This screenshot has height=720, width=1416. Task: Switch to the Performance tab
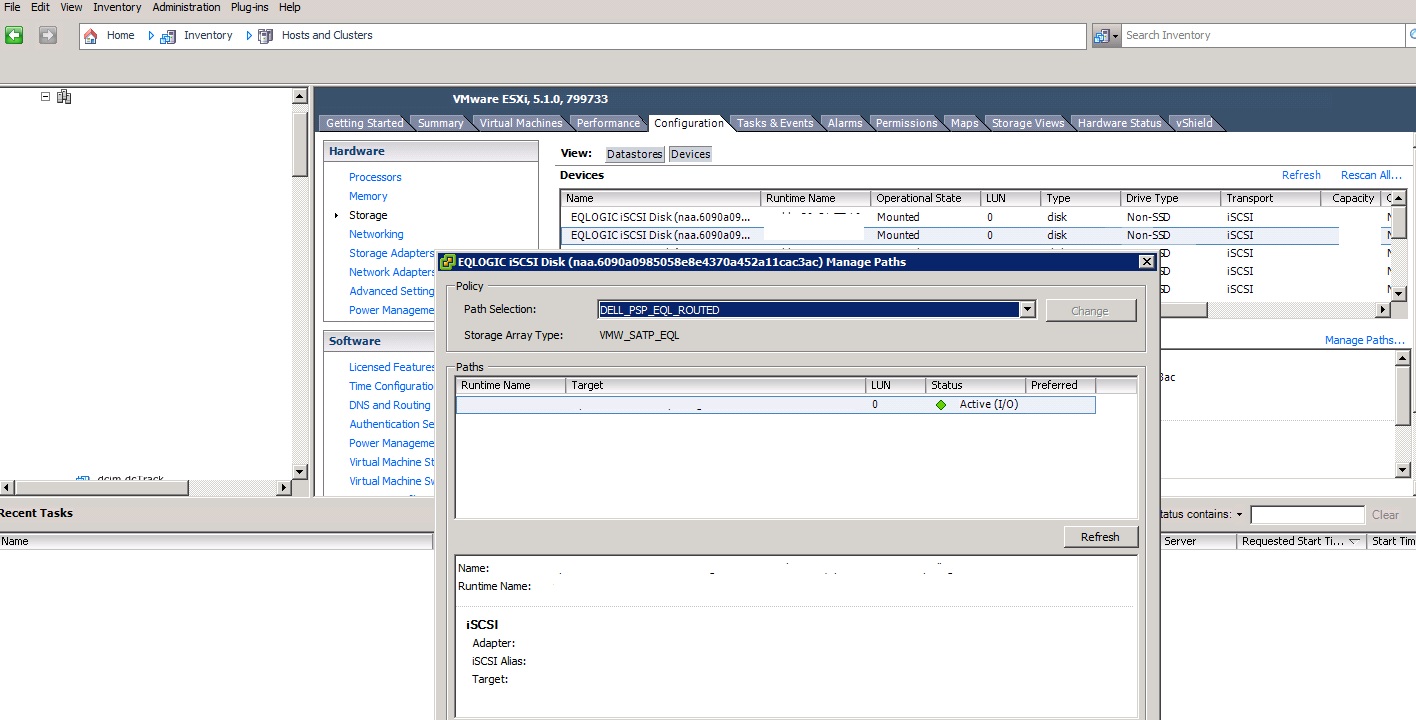(608, 123)
